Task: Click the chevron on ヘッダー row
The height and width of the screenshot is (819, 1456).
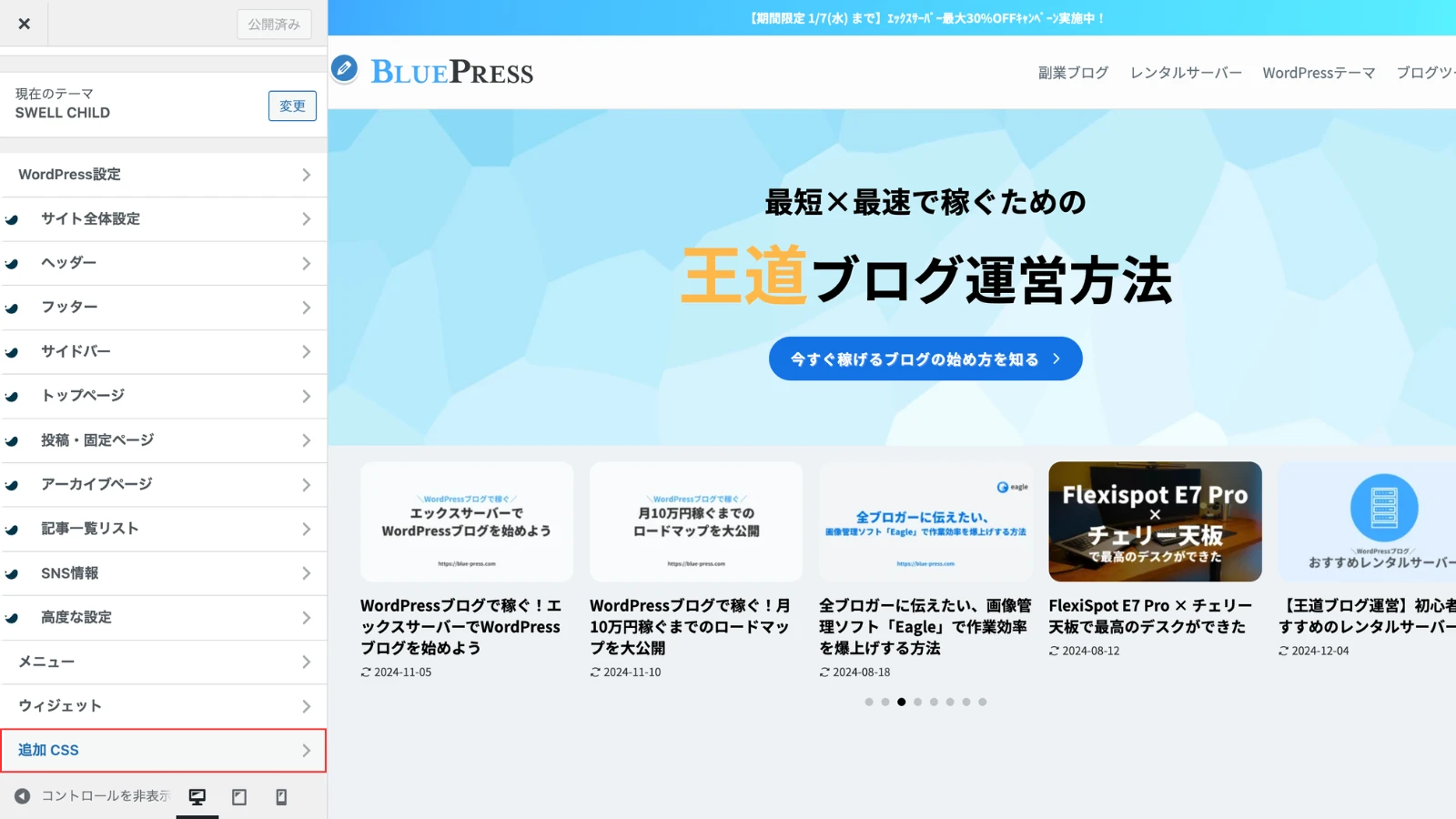Action: [x=307, y=263]
